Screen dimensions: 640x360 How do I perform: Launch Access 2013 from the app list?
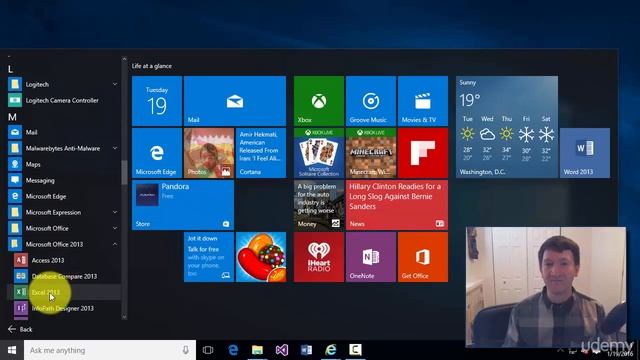(64, 260)
